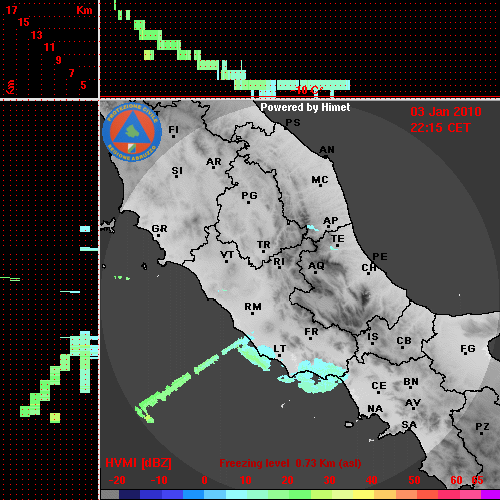Click the time '22:15 CET'
Image resolution: width=500 pixels, height=500 pixels.
tap(440, 128)
